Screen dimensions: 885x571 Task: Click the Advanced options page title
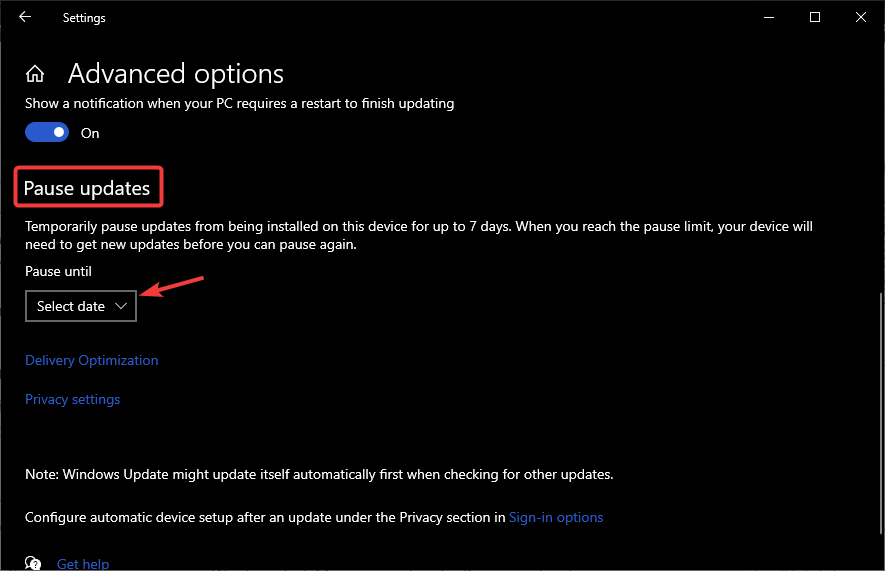click(176, 74)
